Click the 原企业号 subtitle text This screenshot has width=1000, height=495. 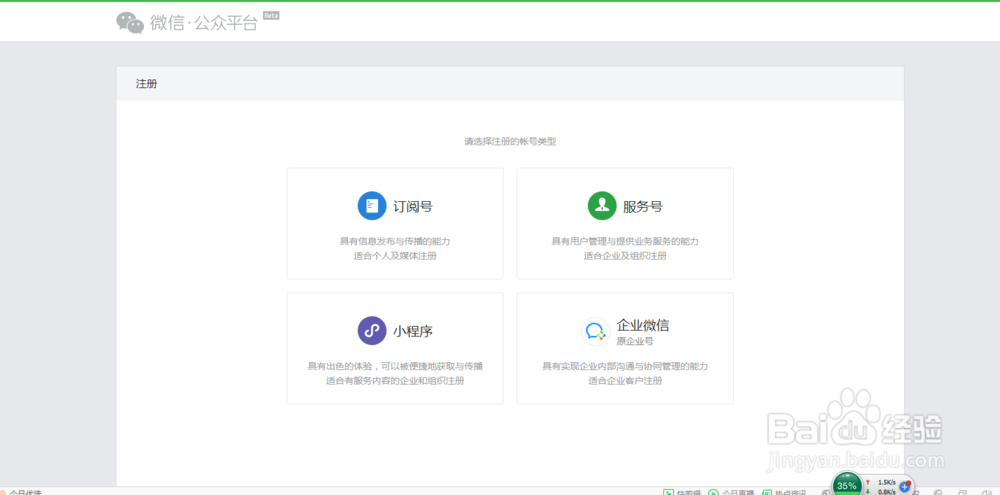pos(635,341)
